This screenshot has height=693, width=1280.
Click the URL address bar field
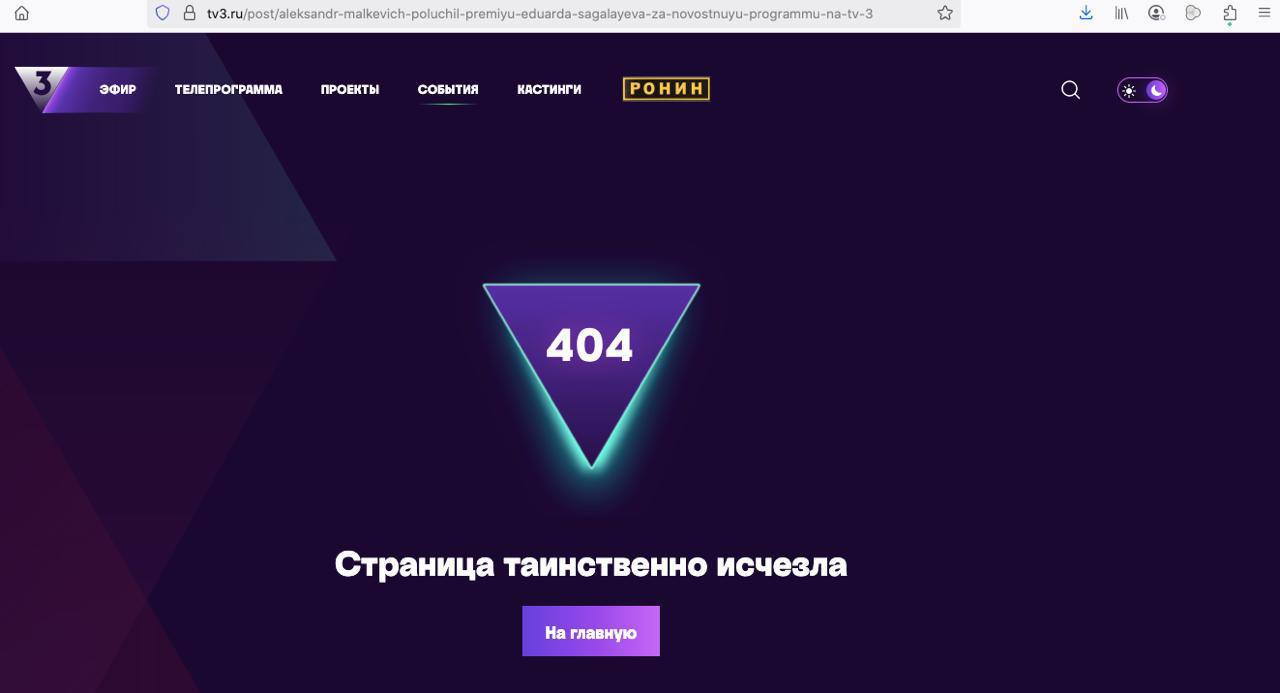(553, 13)
